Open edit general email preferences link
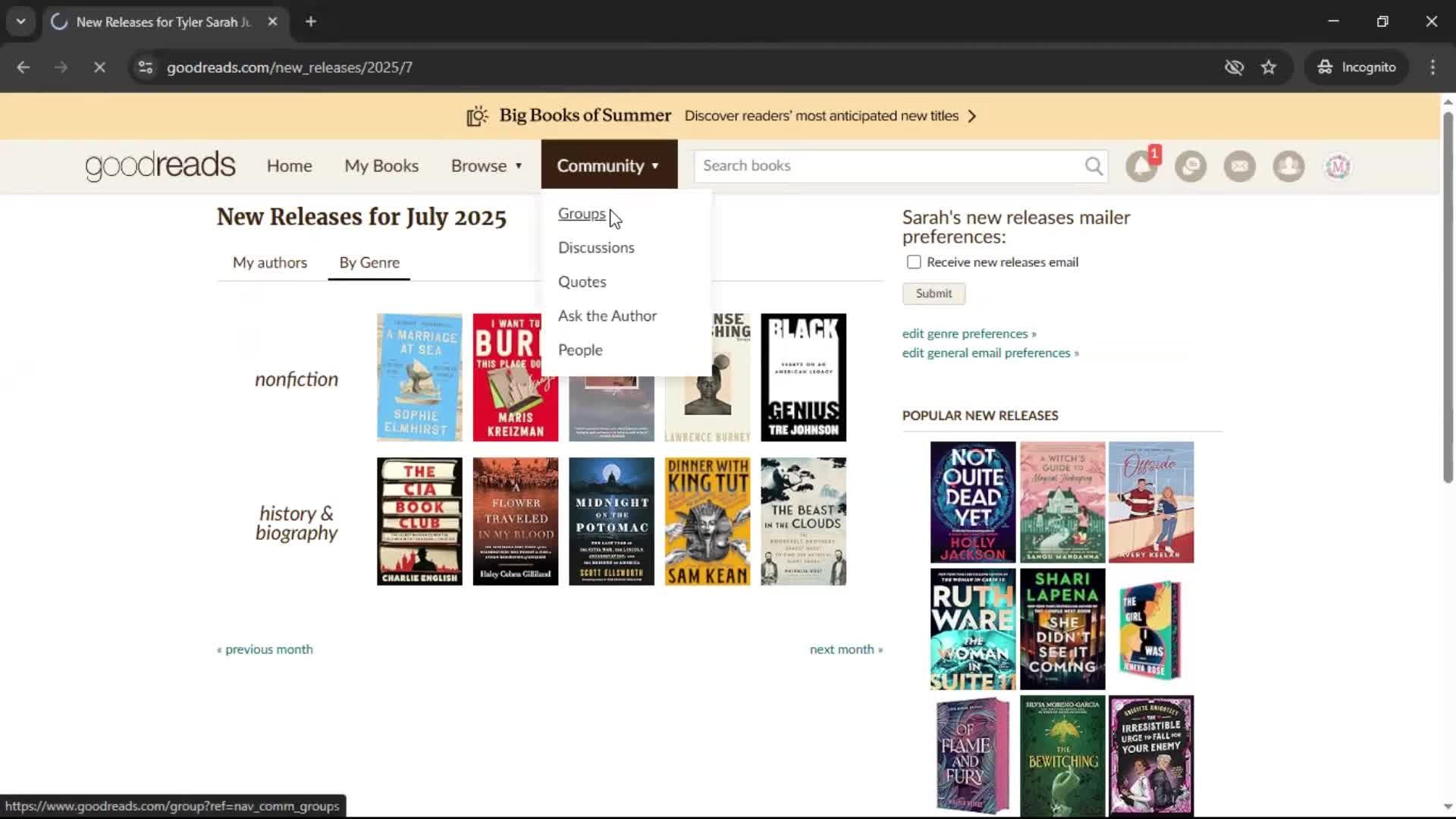The image size is (1456, 819). tap(990, 353)
